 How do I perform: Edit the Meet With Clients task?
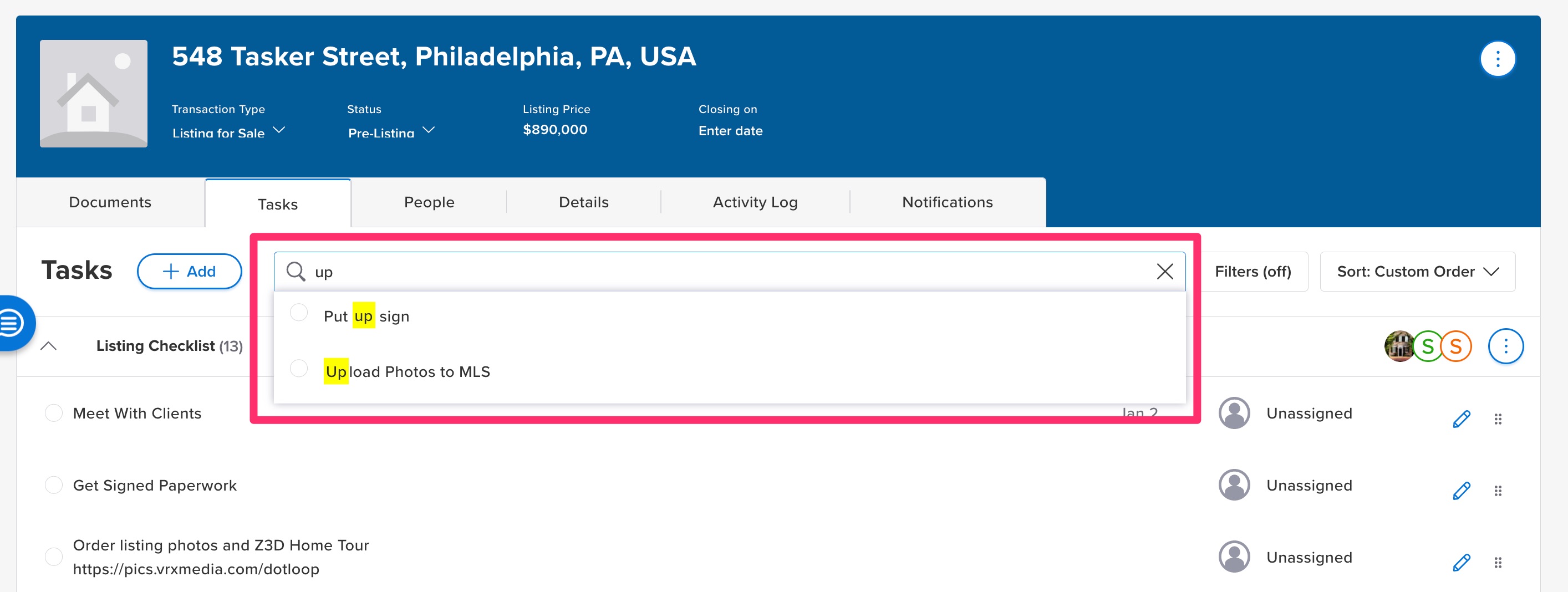click(x=1461, y=419)
